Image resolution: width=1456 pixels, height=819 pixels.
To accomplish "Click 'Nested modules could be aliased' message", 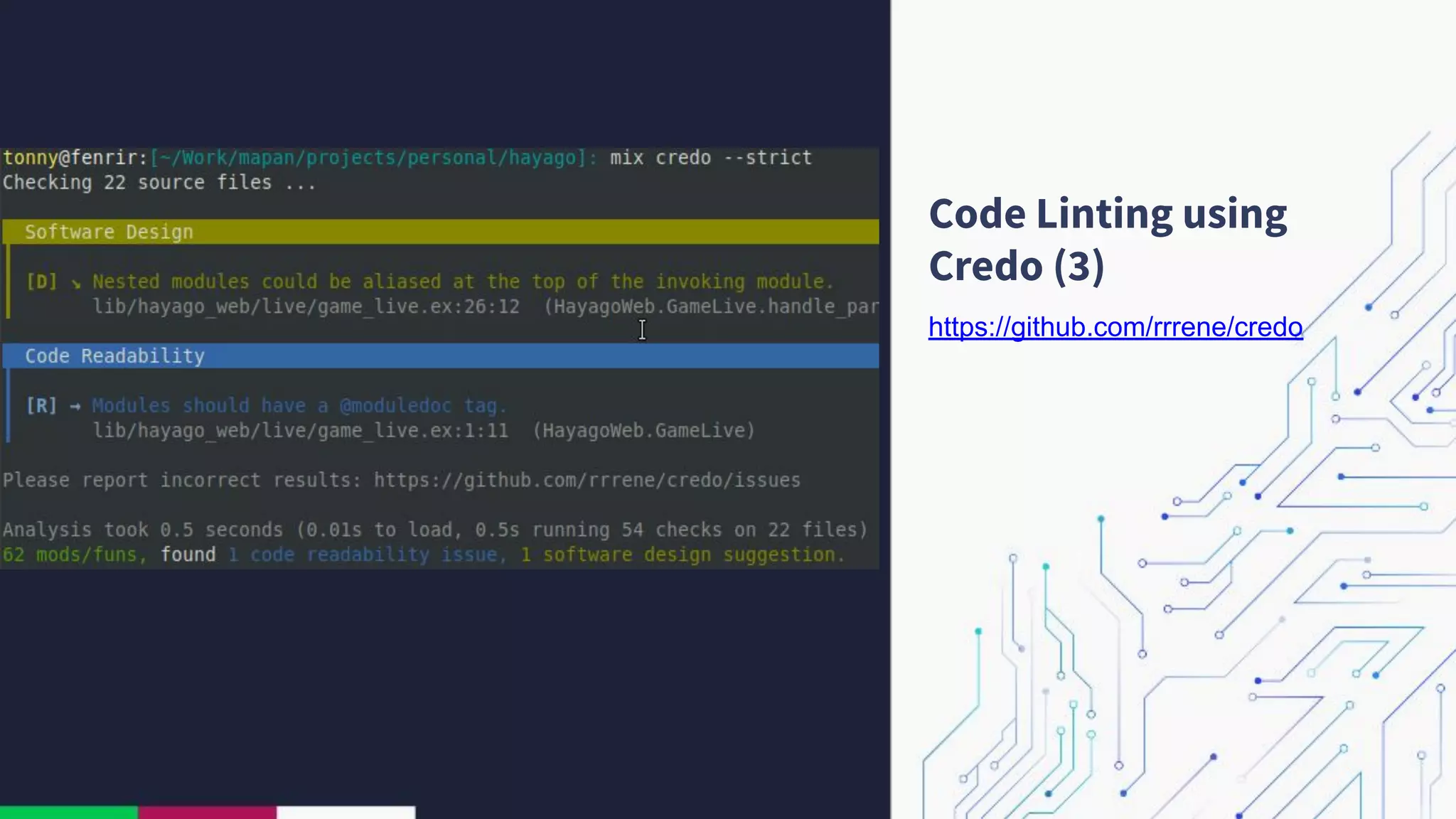I will [463, 282].
